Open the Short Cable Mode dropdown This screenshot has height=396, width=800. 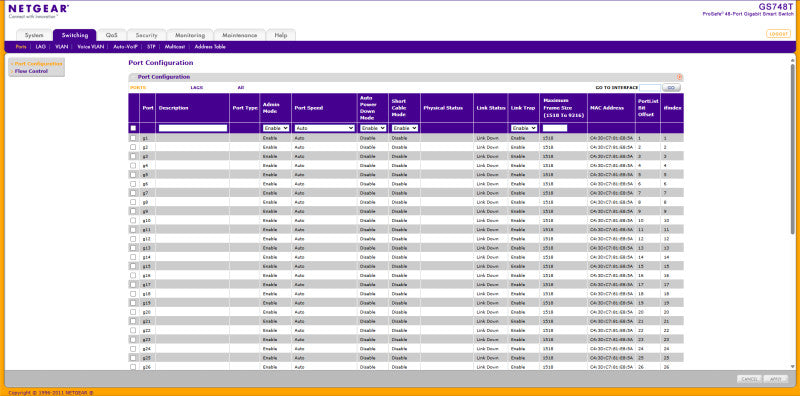pyautogui.click(x=405, y=128)
